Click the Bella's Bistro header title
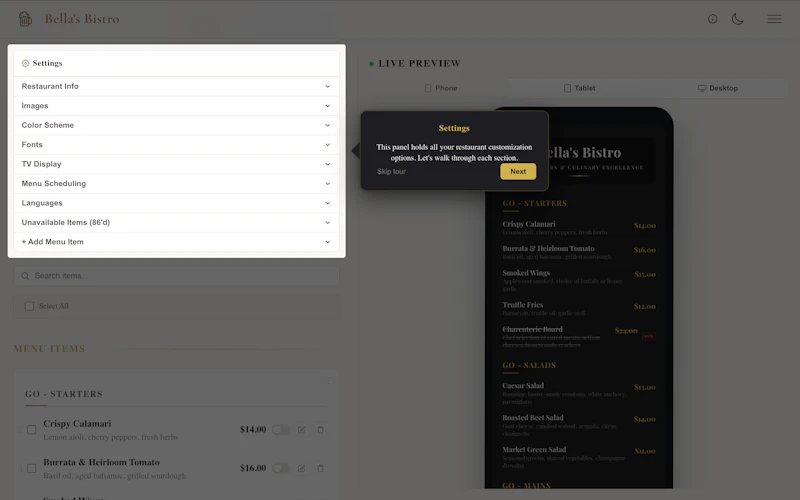Image resolution: width=800 pixels, height=500 pixels. 82,19
